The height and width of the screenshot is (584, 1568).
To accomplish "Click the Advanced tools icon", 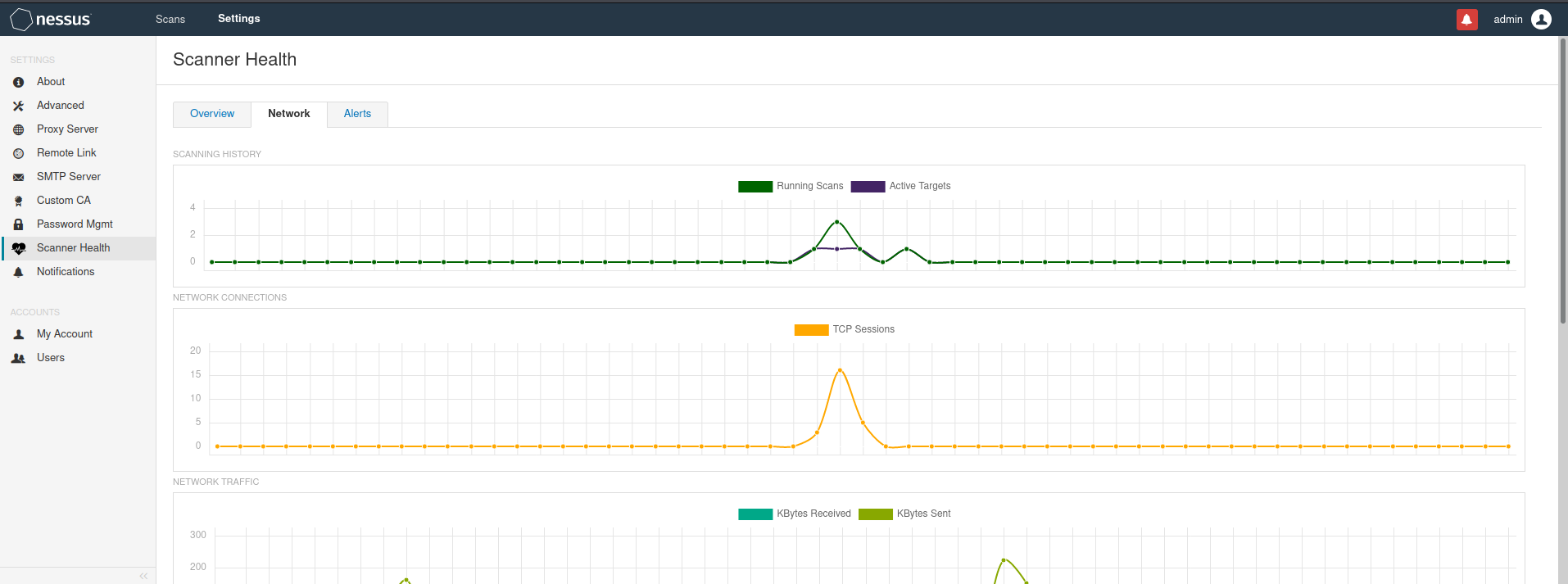I will (x=18, y=106).
